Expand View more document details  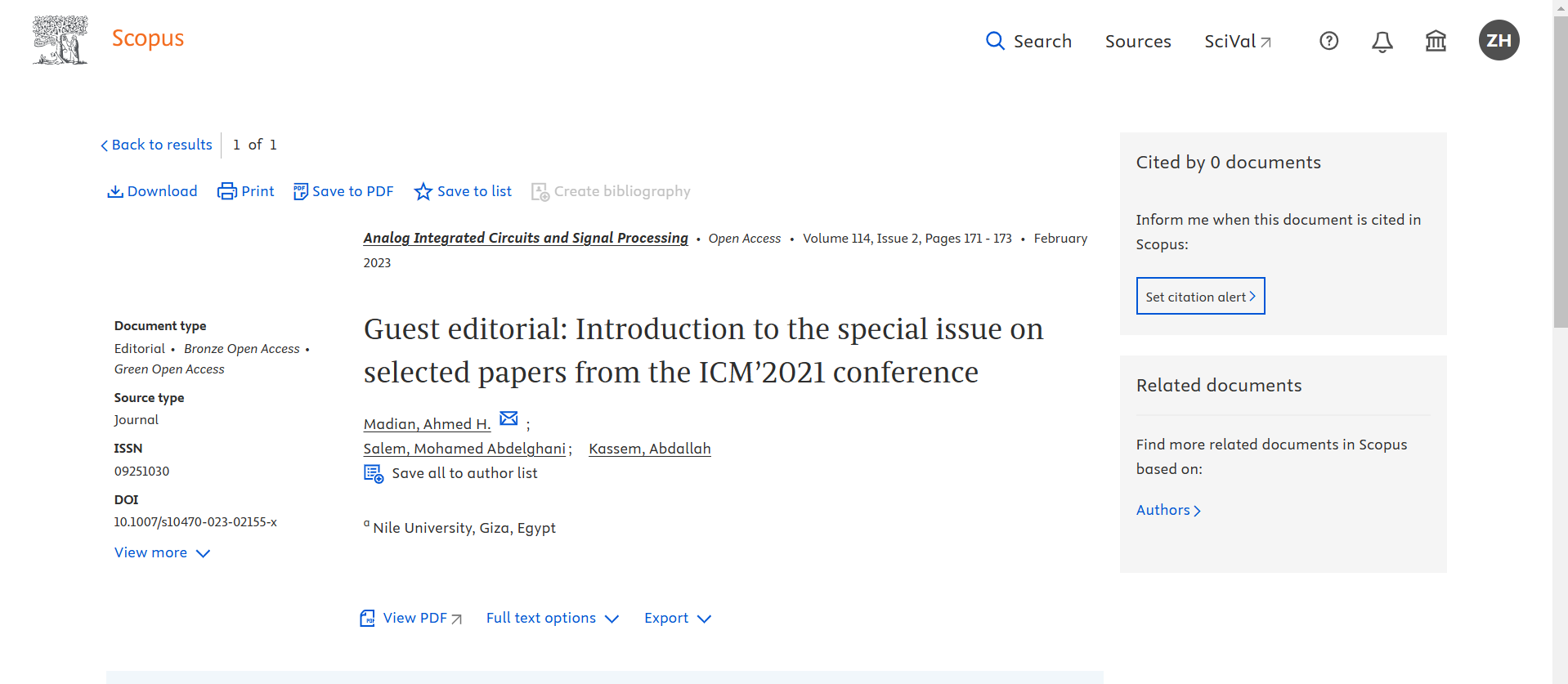pos(162,552)
